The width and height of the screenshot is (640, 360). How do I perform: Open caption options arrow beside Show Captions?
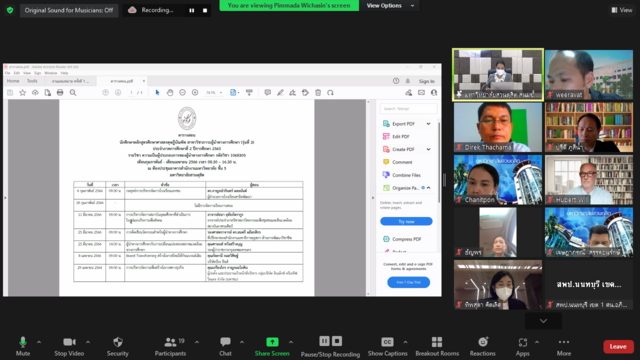pyautogui.click(x=405, y=342)
